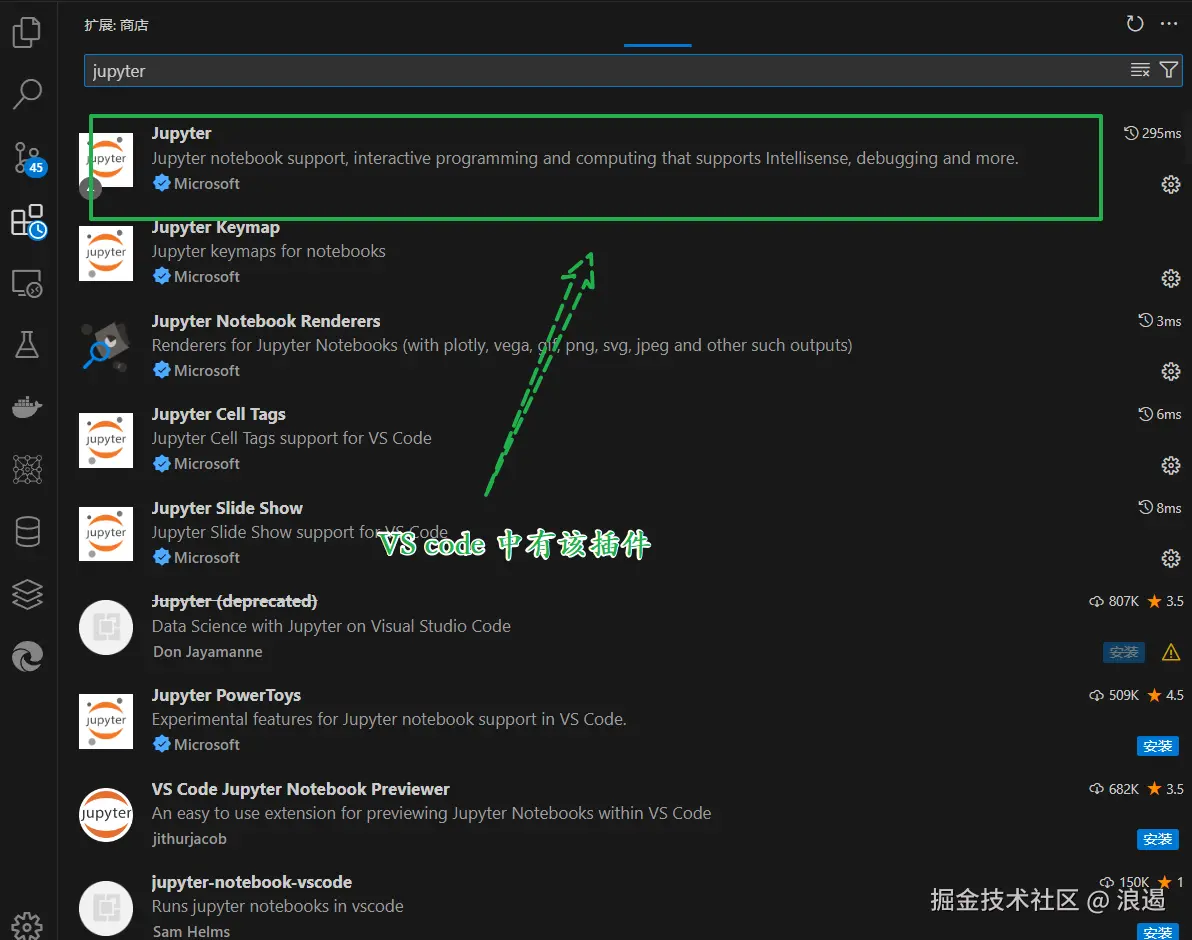Click the Jupyter (deprecated) placeholder logo

pyautogui.click(x=106, y=628)
